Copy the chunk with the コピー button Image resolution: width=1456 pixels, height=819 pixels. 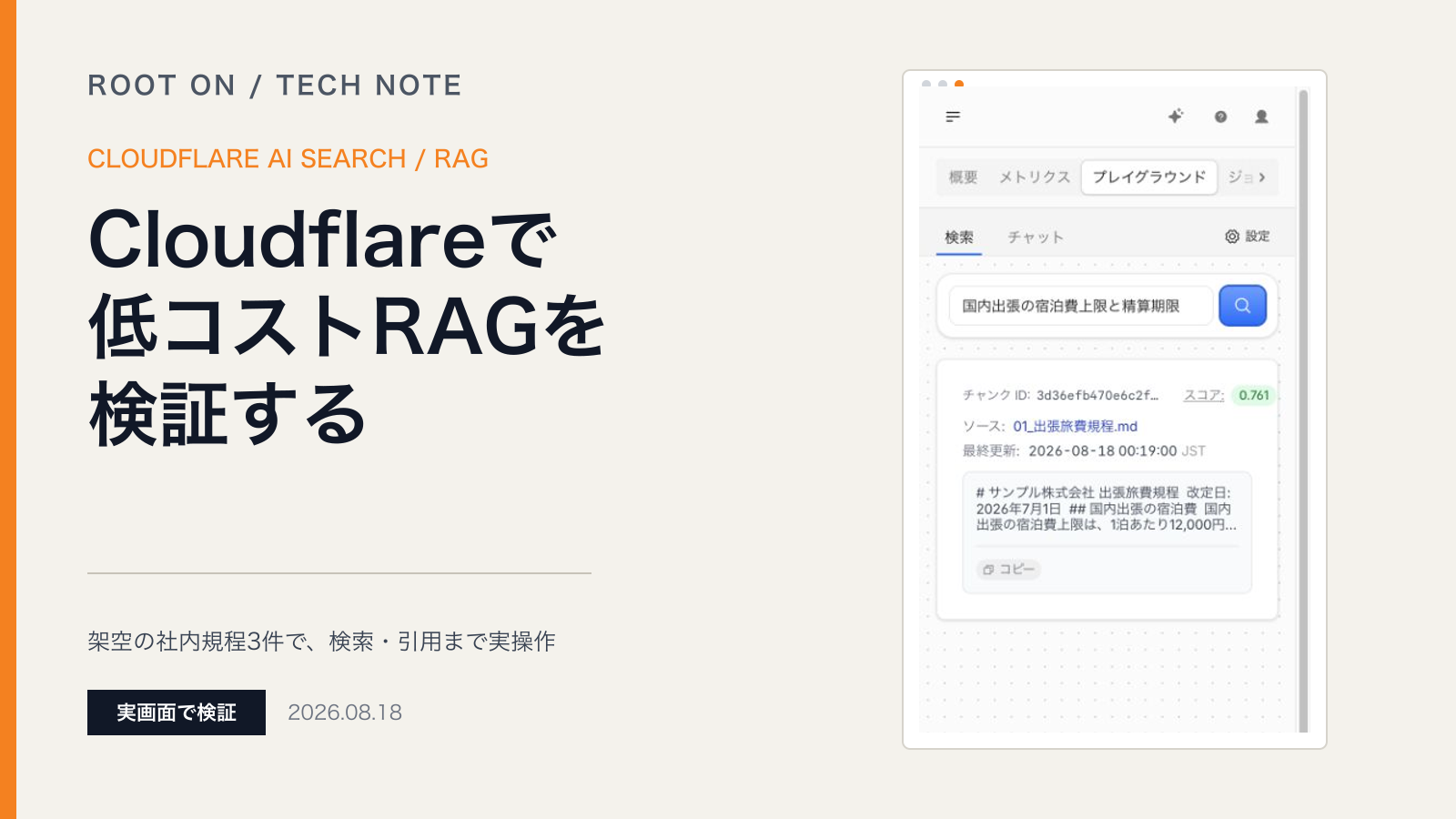point(1008,569)
